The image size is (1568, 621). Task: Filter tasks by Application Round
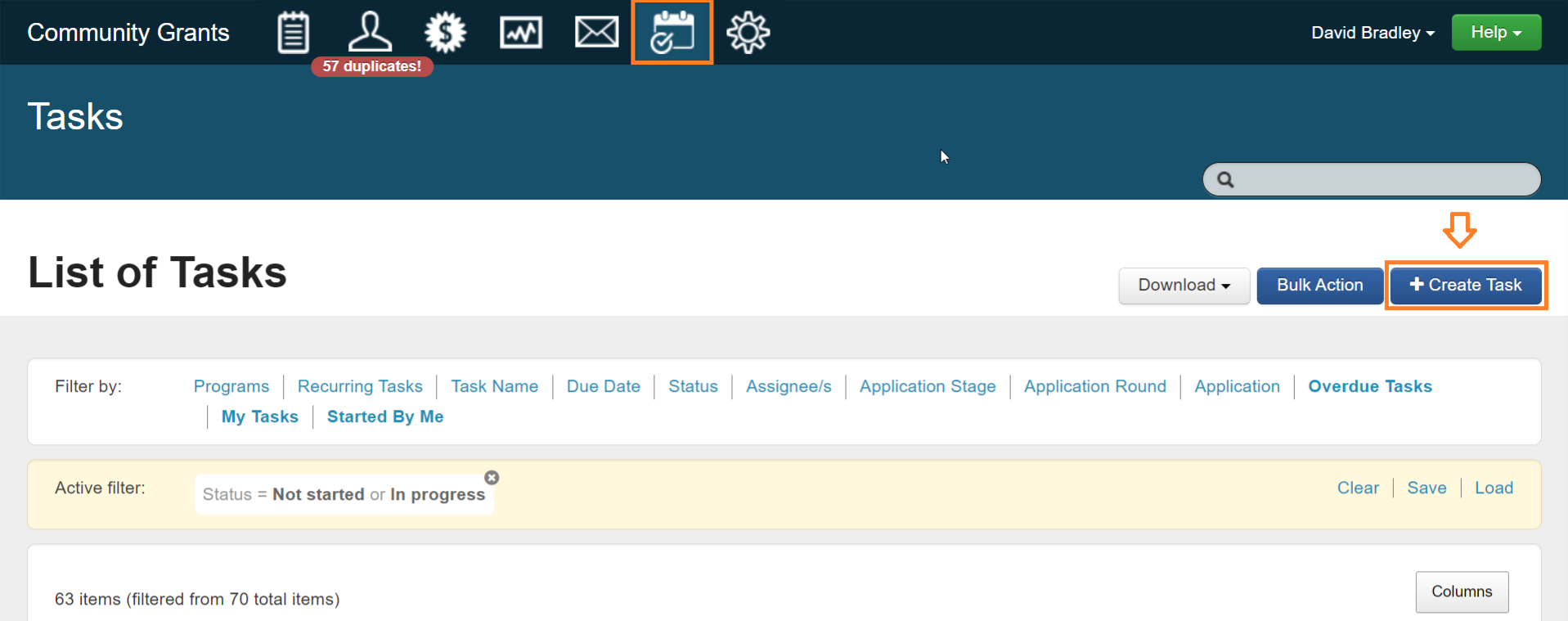pyautogui.click(x=1094, y=386)
